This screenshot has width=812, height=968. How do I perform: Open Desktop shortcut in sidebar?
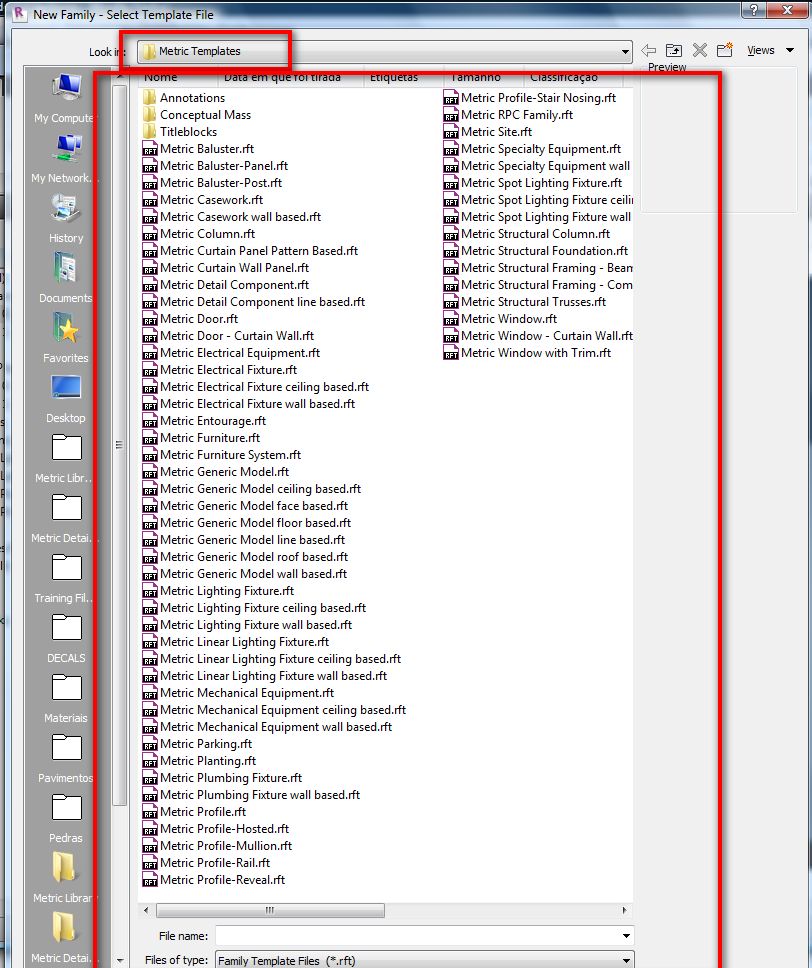[x=65, y=399]
